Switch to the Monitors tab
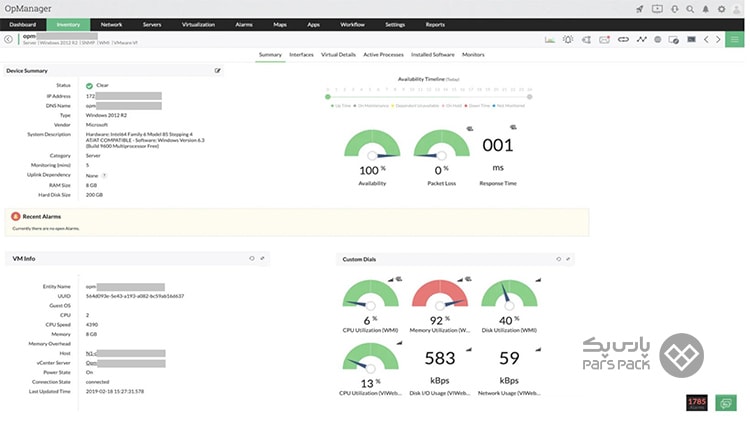This screenshot has width=750, height=424. (473, 55)
